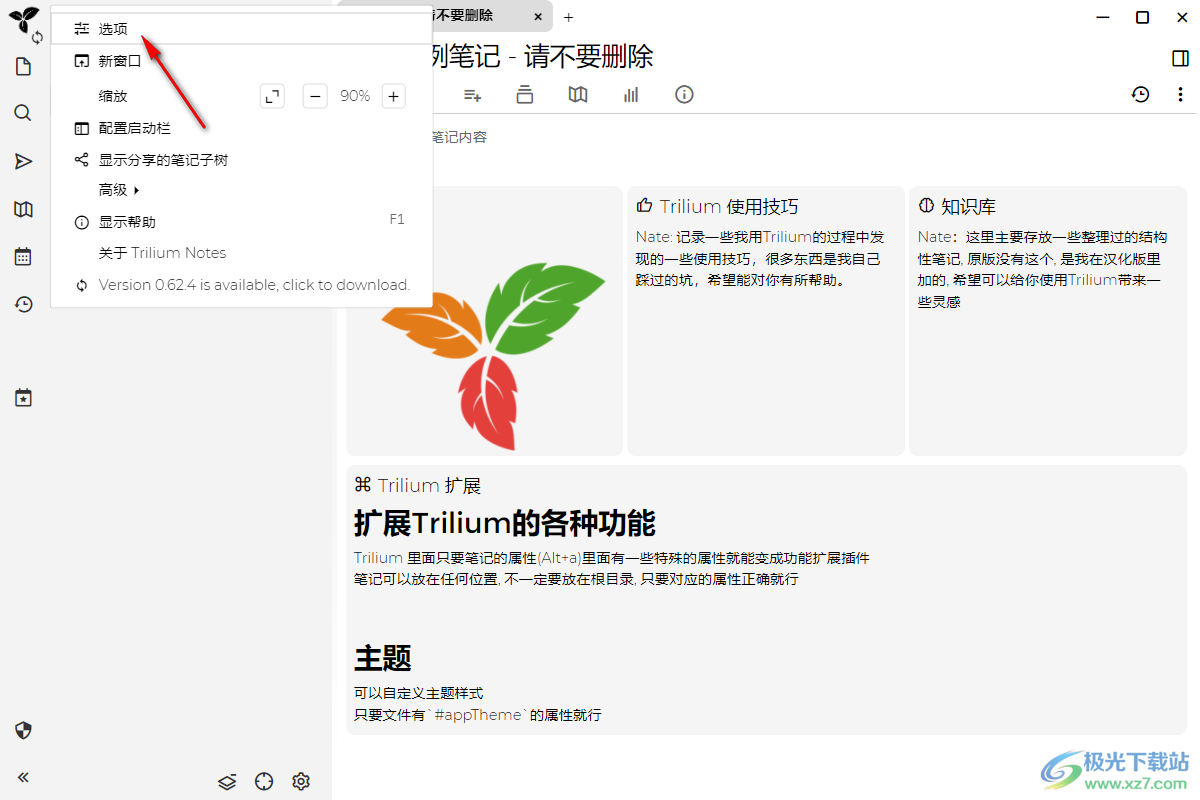Screen dimensions: 1200x800
Task: Click the 90% zoom value
Action: 355,96
